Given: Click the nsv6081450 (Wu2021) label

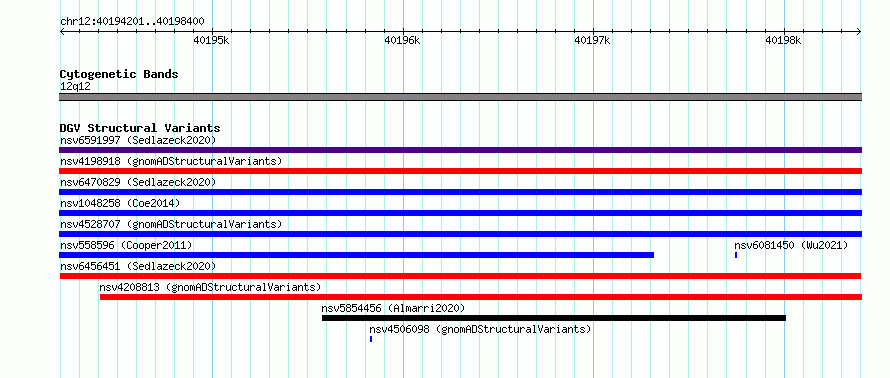Looking at the screenshot, I should [x=791, y=245].
